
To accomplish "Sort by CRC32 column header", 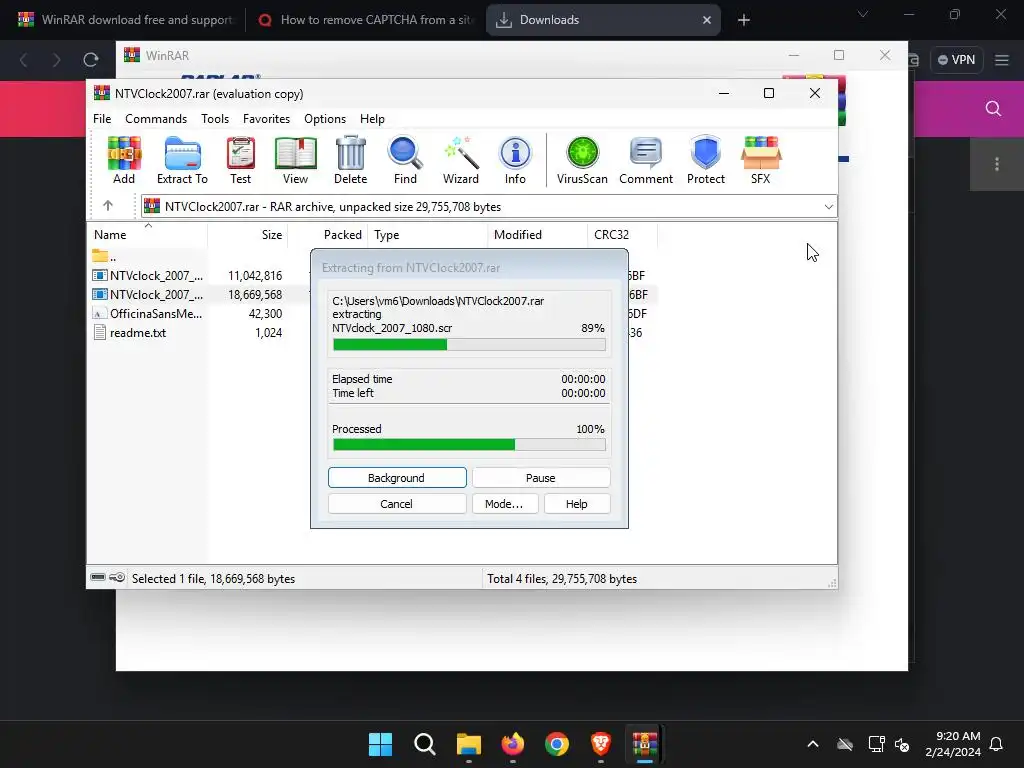I will (x=622, y=234).
